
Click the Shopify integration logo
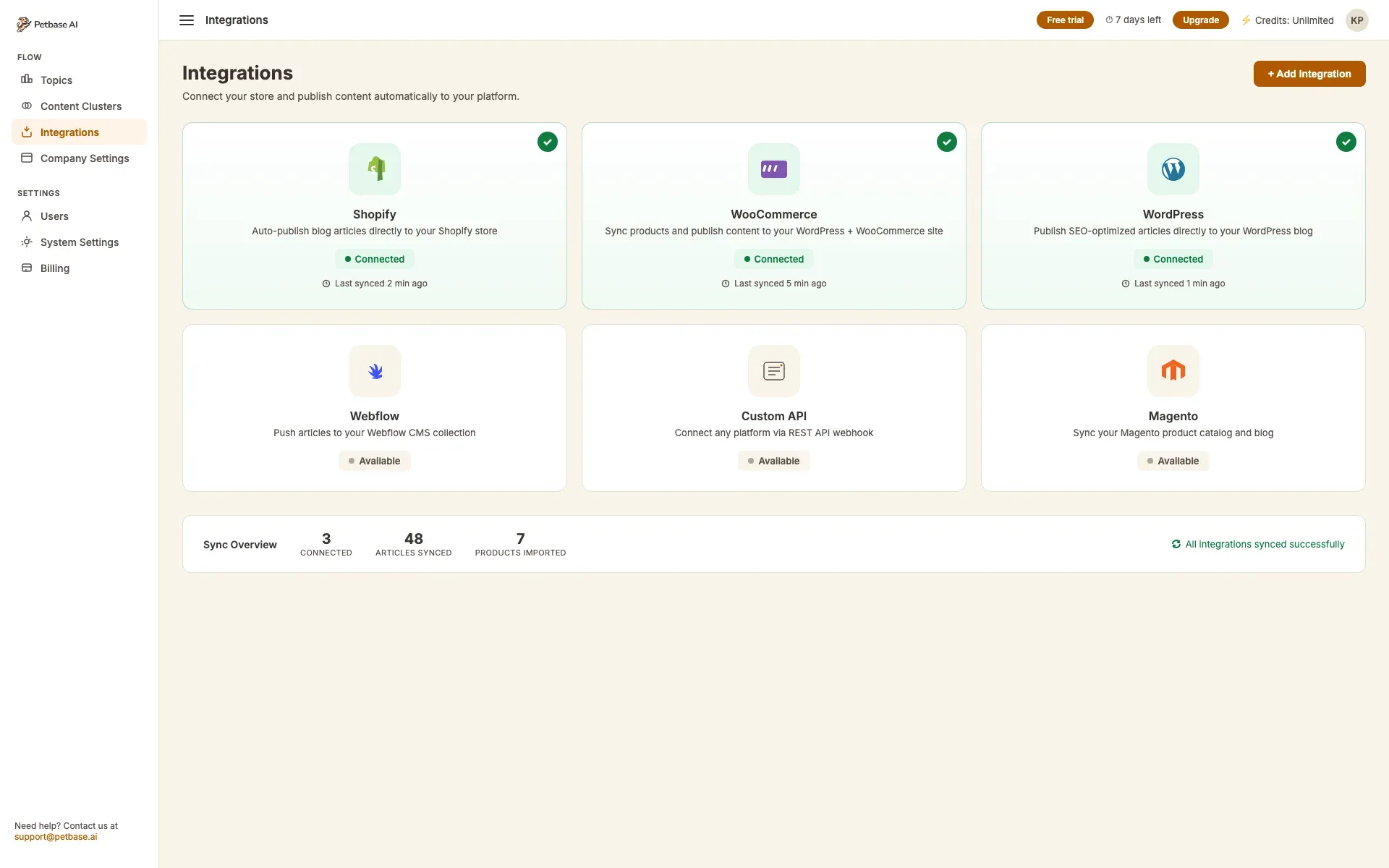click(374, 169)
